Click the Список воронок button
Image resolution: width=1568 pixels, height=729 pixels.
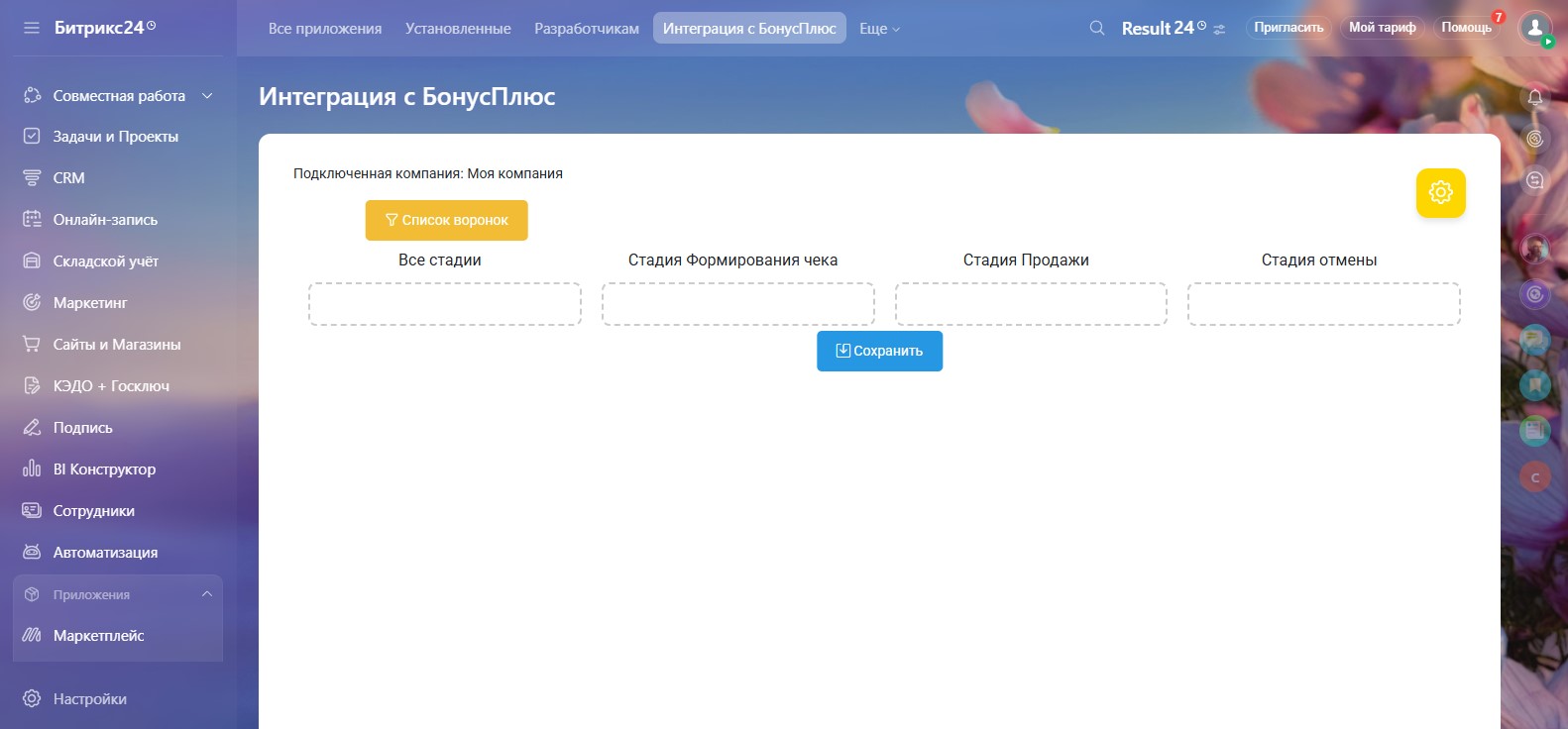coord(447,220)
